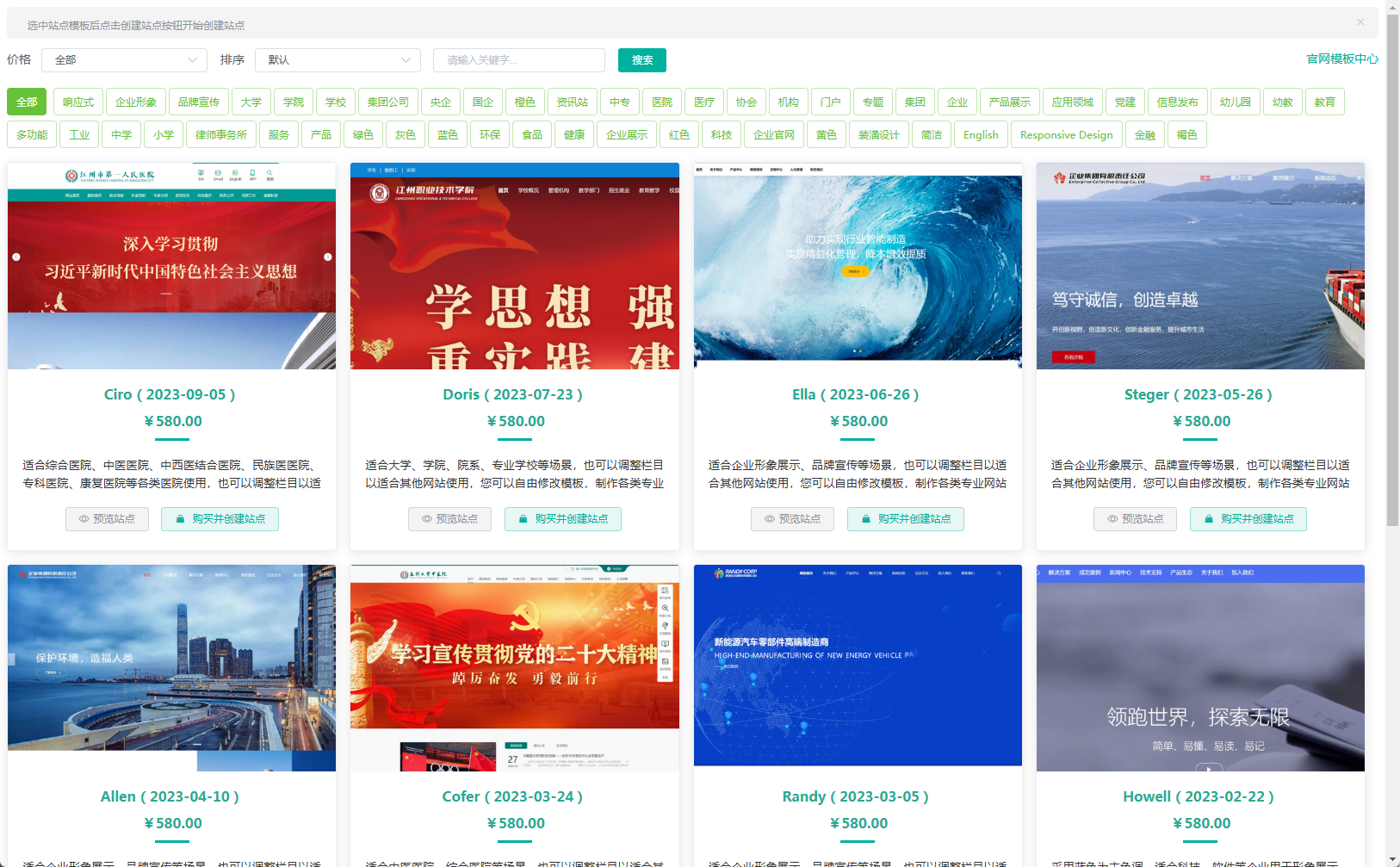
Task: Click the Cofer ( 2023-03-24 ) title
Action: click(x=512, y=796)
